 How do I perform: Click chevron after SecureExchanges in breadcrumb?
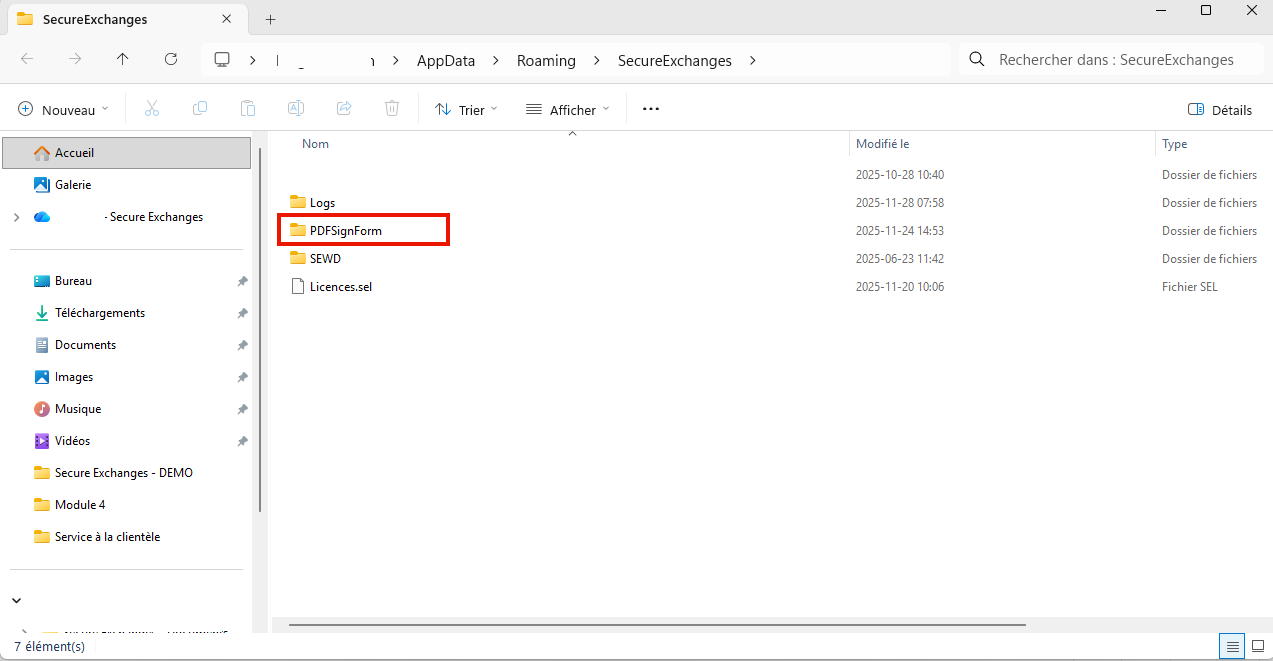click(752, 60)
